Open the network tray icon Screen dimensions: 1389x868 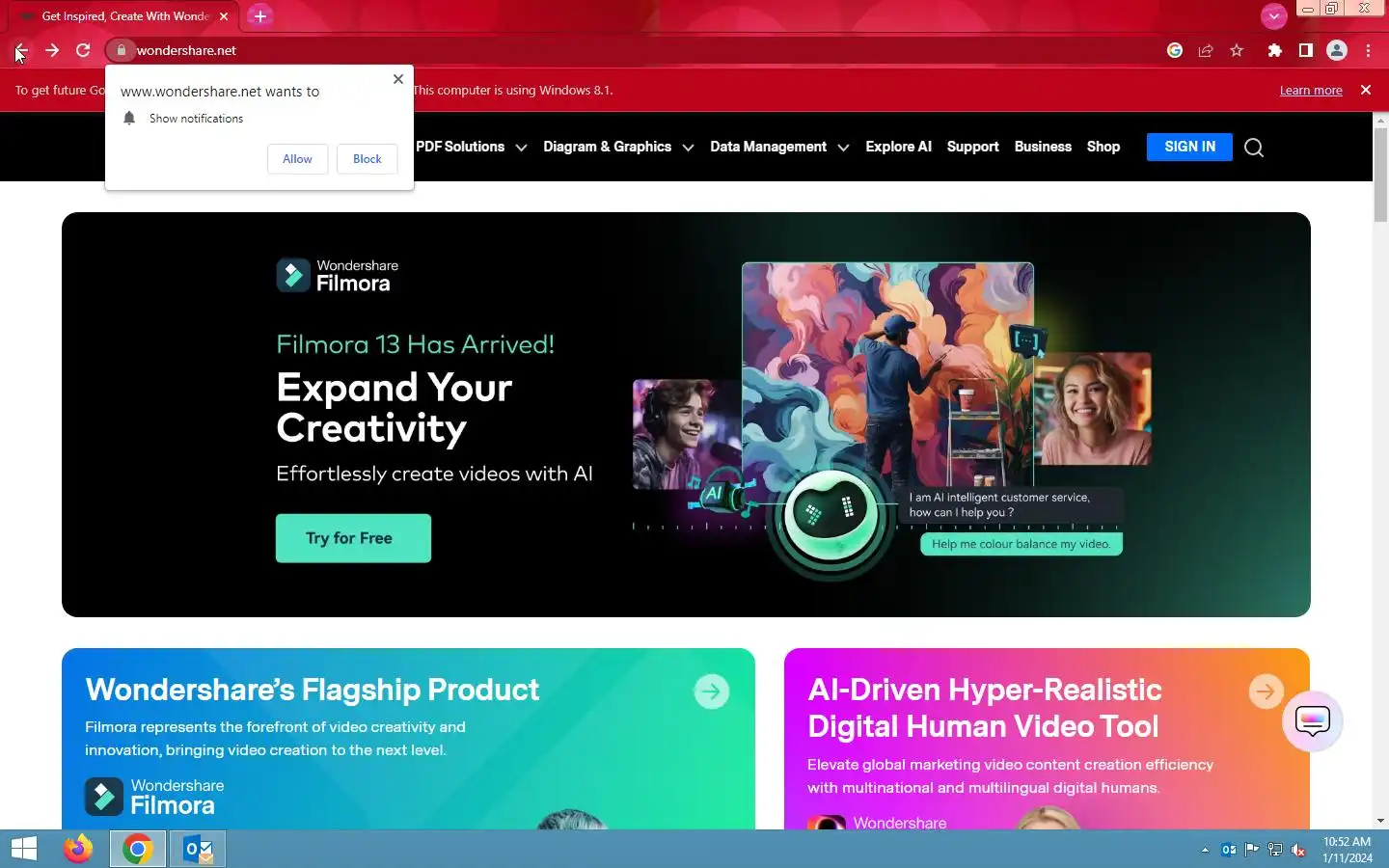pos(1275,850)
